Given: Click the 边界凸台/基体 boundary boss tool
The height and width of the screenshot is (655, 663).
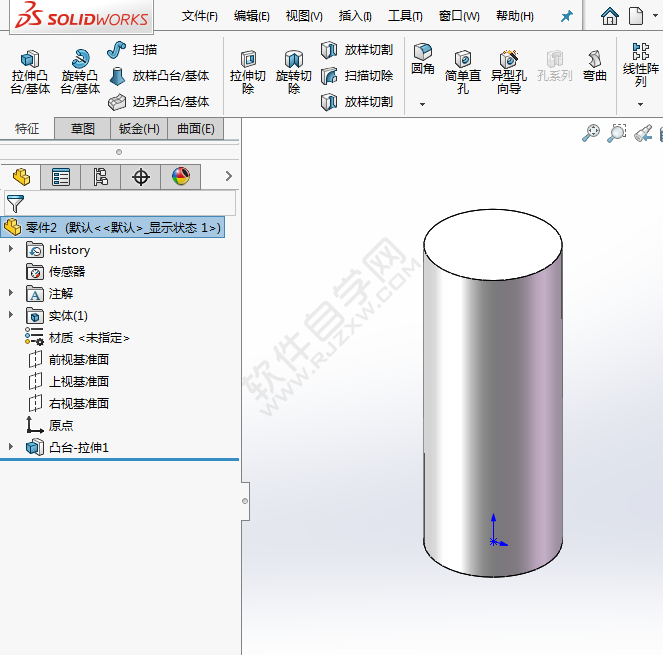Looking at the screenshot, I should pos(159,102).
